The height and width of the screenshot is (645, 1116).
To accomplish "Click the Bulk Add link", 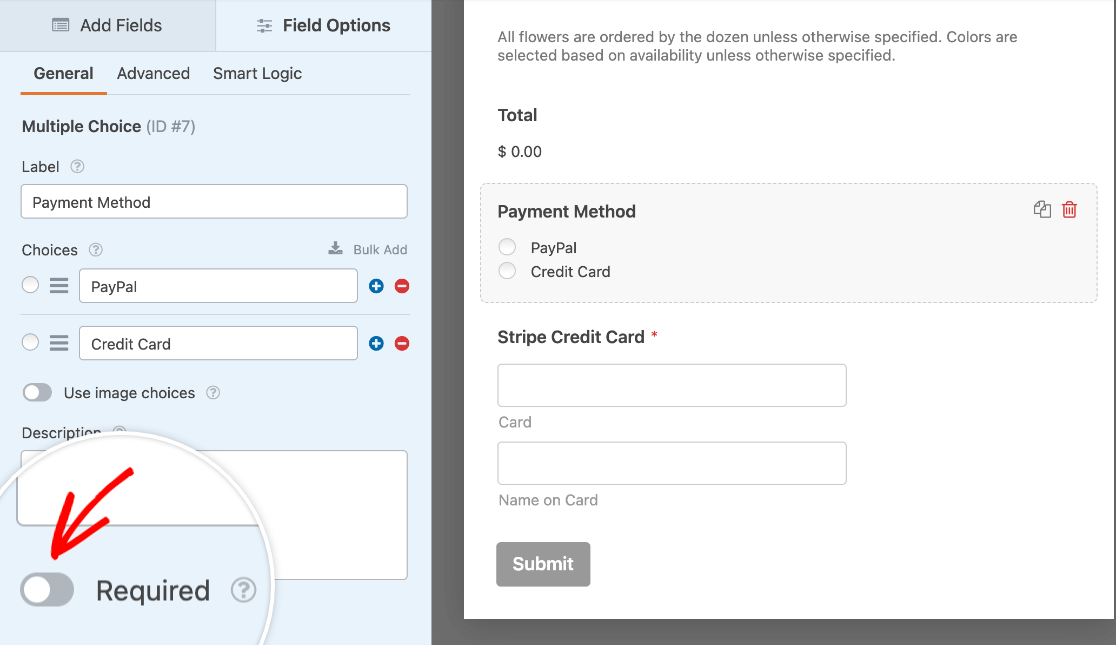I will pos(380,250).
